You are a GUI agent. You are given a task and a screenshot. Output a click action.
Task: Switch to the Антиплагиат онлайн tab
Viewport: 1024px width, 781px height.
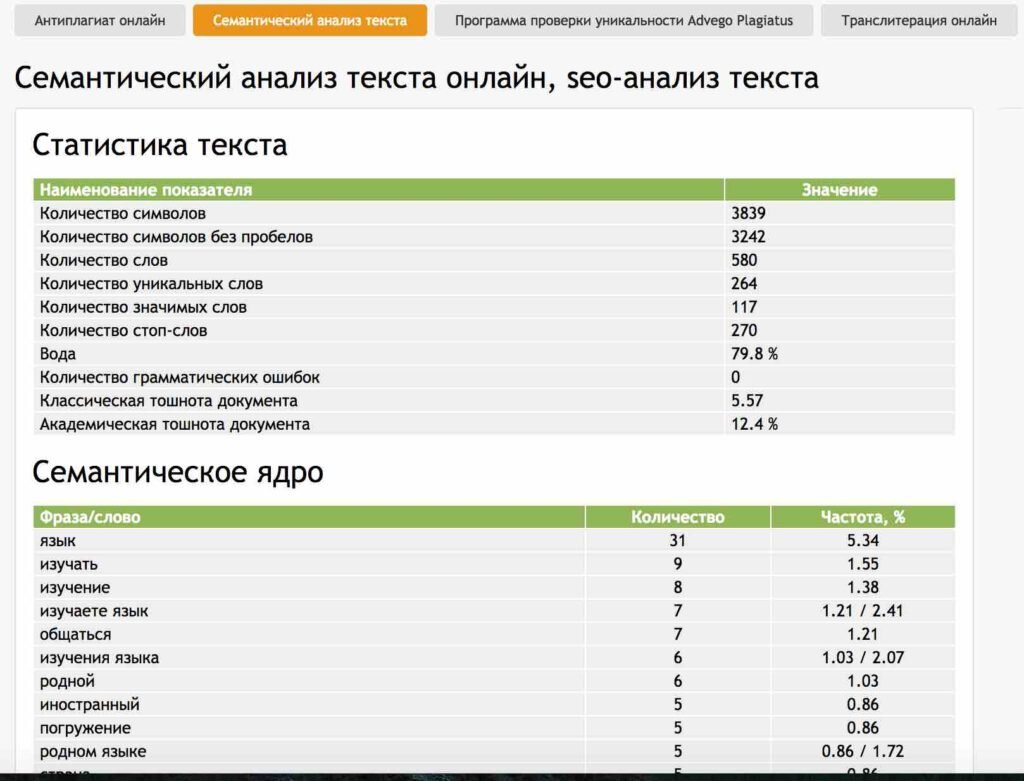point(96,19)
